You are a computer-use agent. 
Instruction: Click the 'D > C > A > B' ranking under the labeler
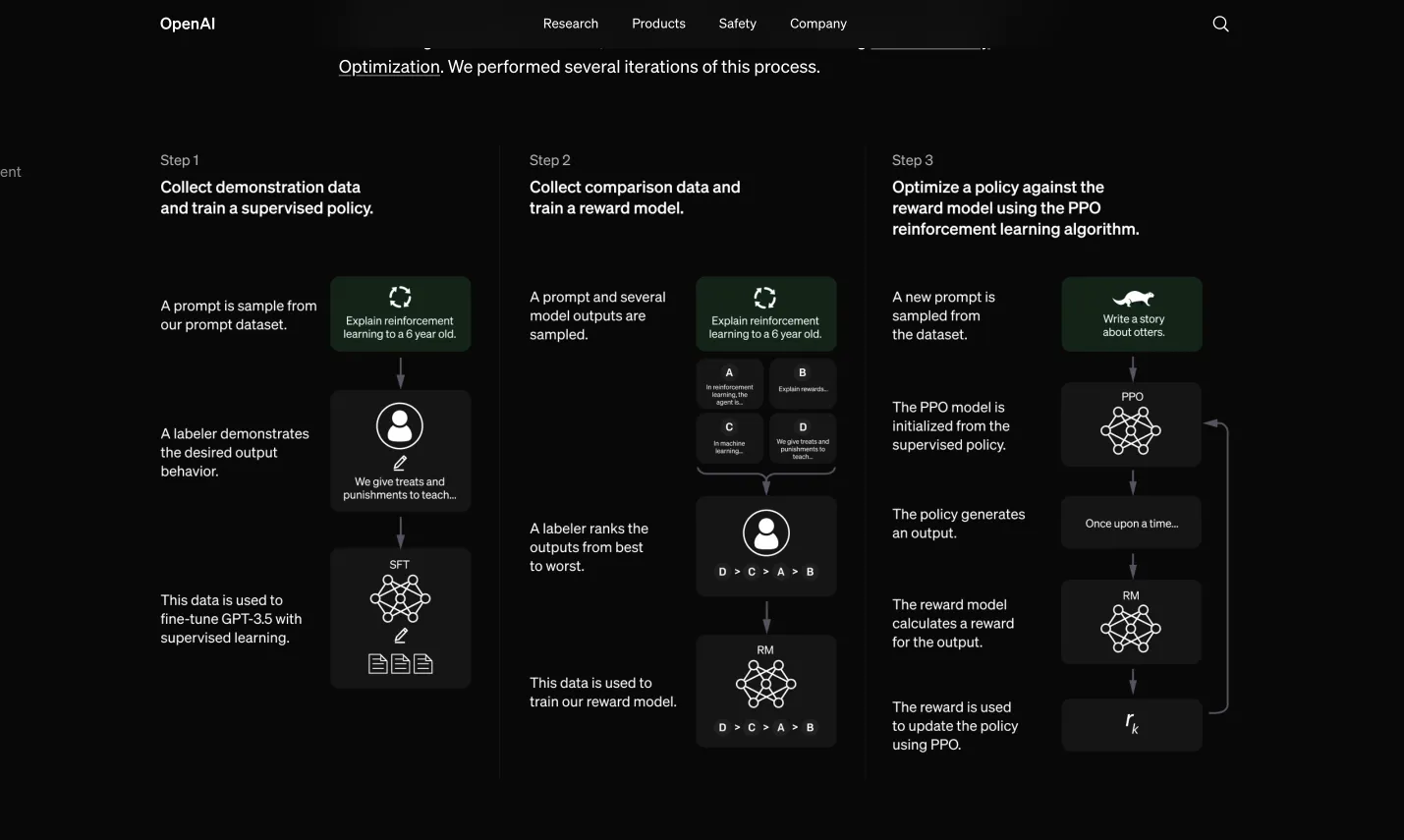pos(766,572)
